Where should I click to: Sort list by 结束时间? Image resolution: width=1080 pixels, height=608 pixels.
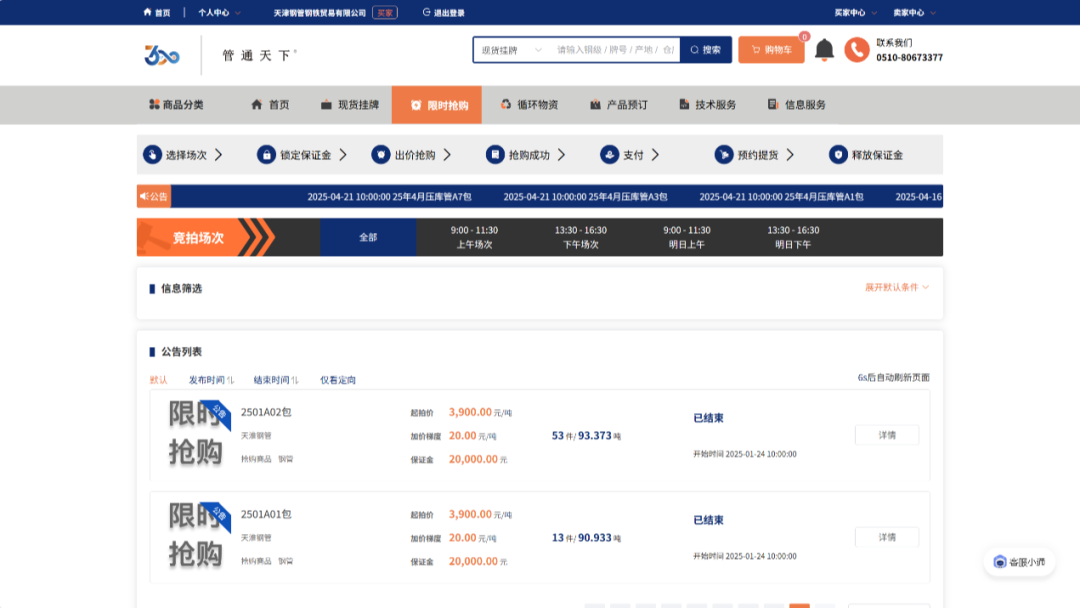(x=276, y=380)
